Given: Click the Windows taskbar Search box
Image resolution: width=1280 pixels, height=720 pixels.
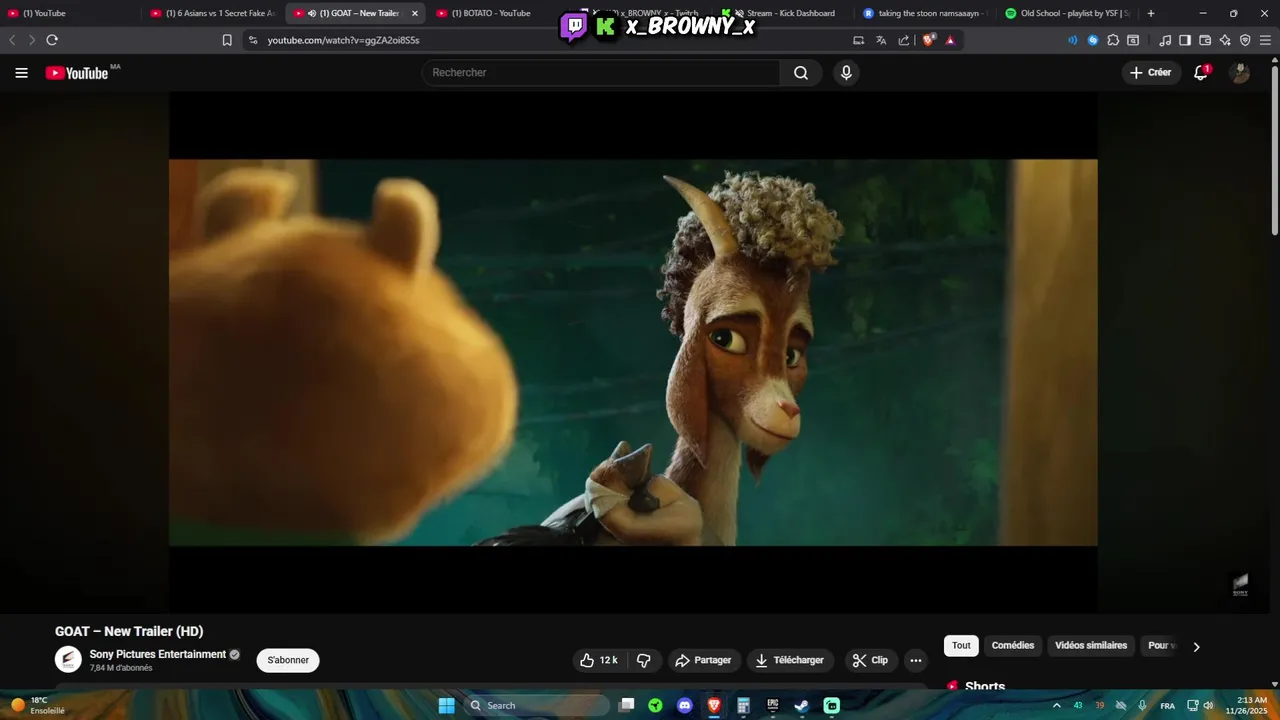Looking at the screenshot, I should pyautogui.click(x=537, y=705).
